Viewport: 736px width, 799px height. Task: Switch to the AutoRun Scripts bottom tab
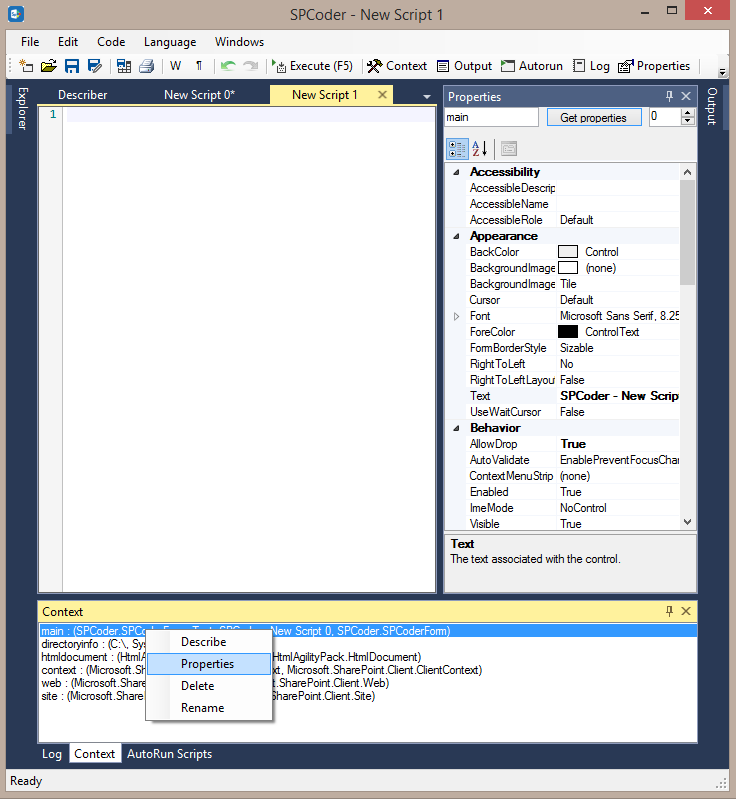(170, 754)
